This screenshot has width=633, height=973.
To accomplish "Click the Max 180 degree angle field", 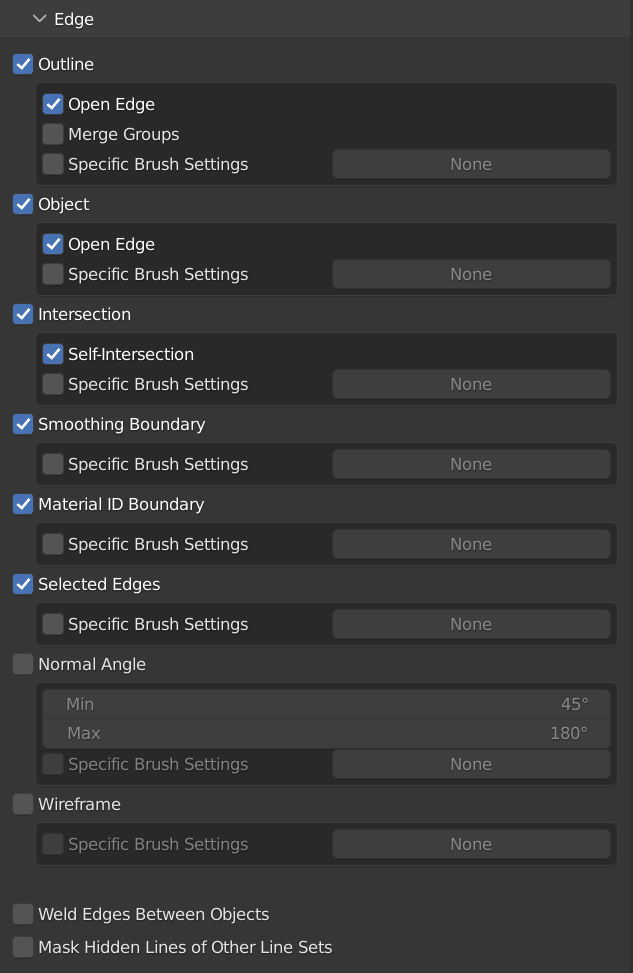I will pyautogui.click(x=327, y=733).
